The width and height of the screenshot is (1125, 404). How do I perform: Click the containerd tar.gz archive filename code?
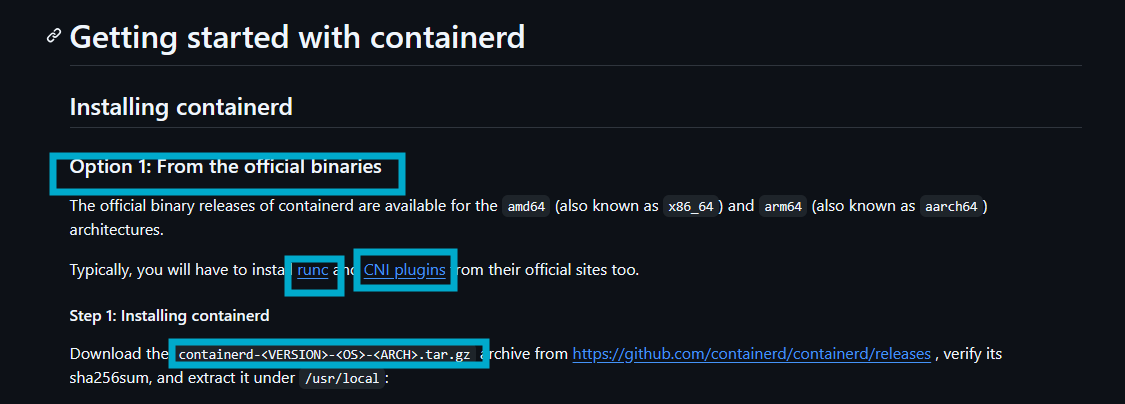(324, 354)
